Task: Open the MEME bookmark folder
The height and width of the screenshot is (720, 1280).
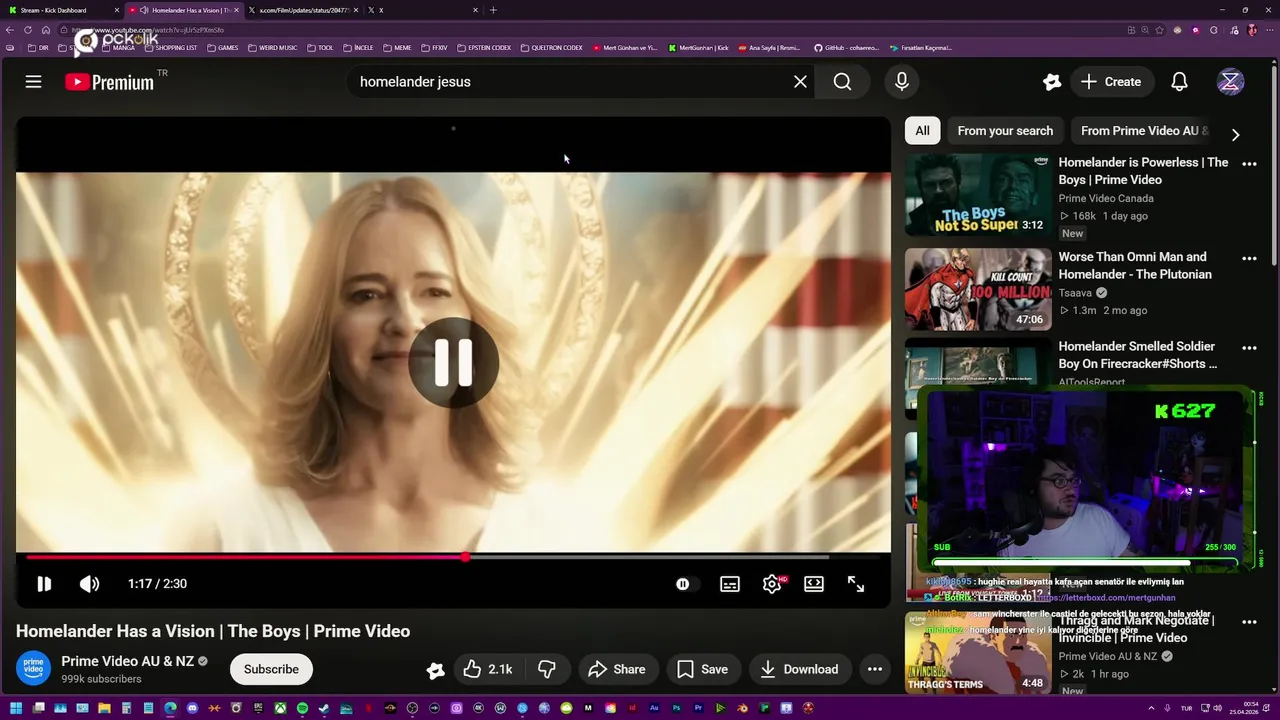Action: coord(396,48)
